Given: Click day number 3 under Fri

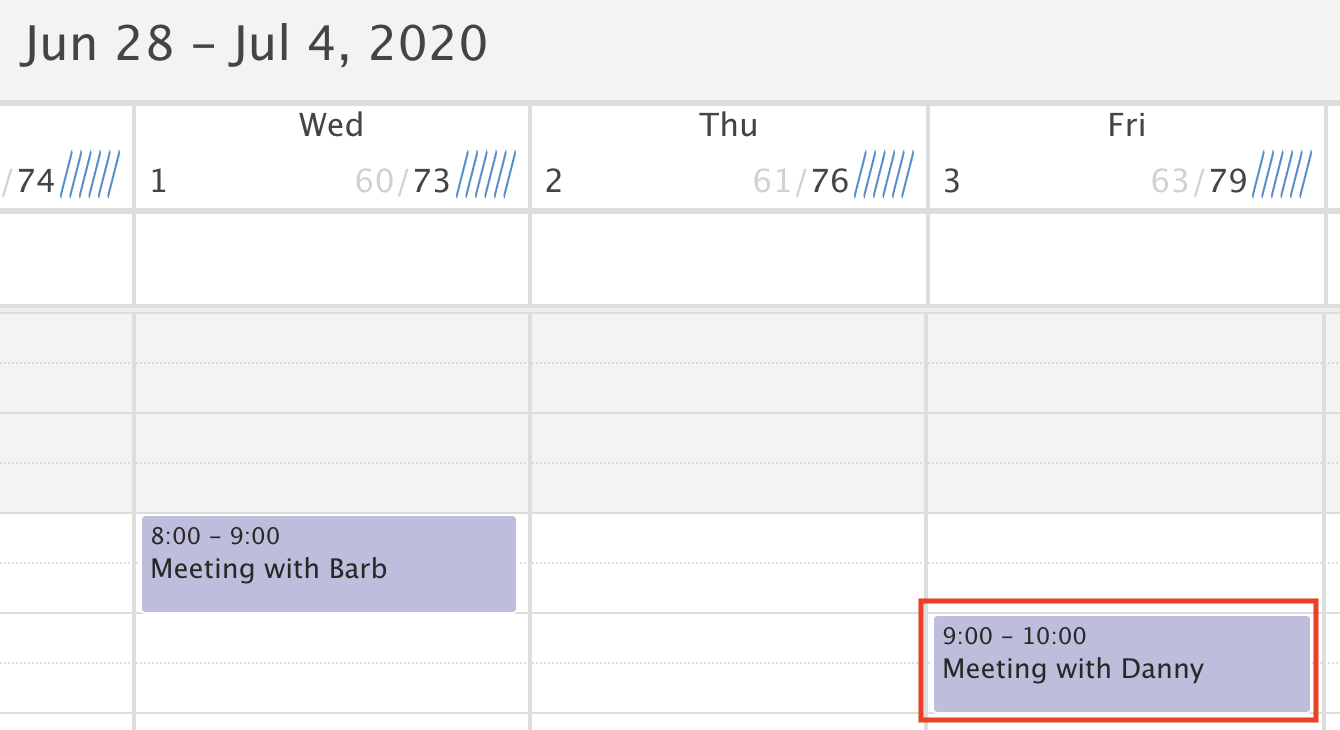Looking at the screenshot, I should [952, 182].
